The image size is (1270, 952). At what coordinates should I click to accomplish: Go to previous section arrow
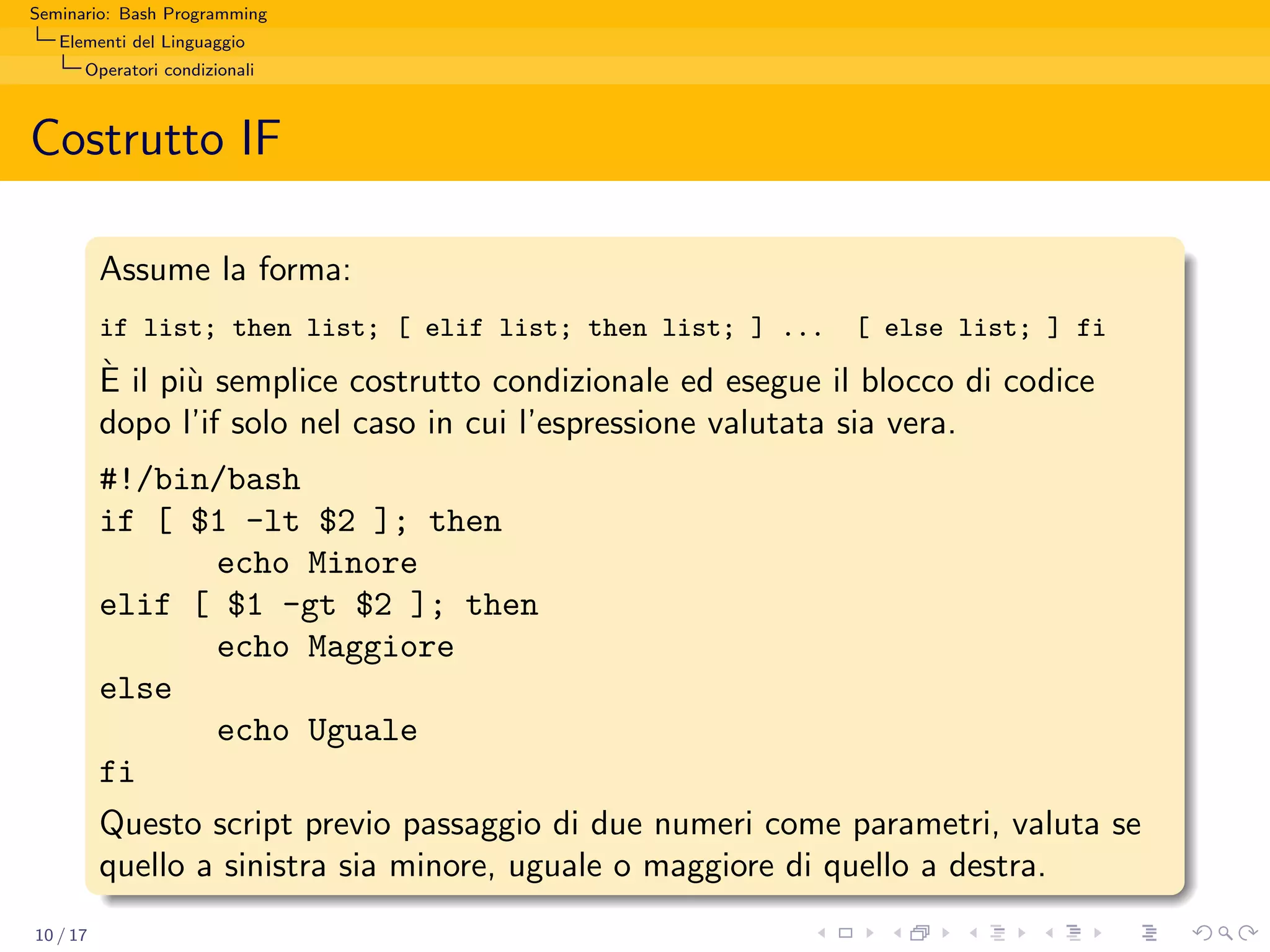pos(1049,933)
